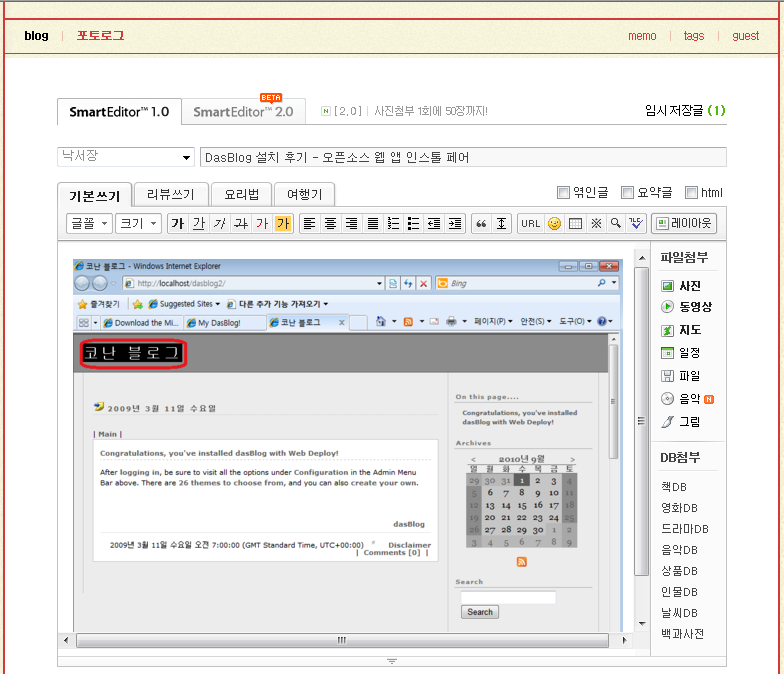Open 드라마DB attachment

click(684, 529)
